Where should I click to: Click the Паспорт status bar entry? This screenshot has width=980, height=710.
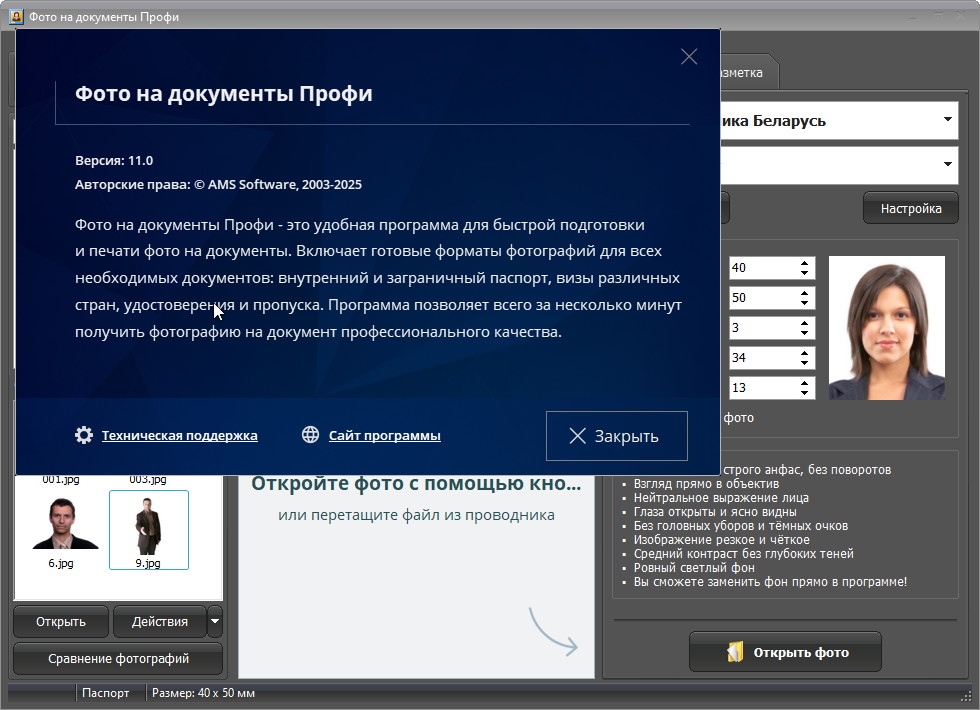pyautogui.click(x=105, y=693)
